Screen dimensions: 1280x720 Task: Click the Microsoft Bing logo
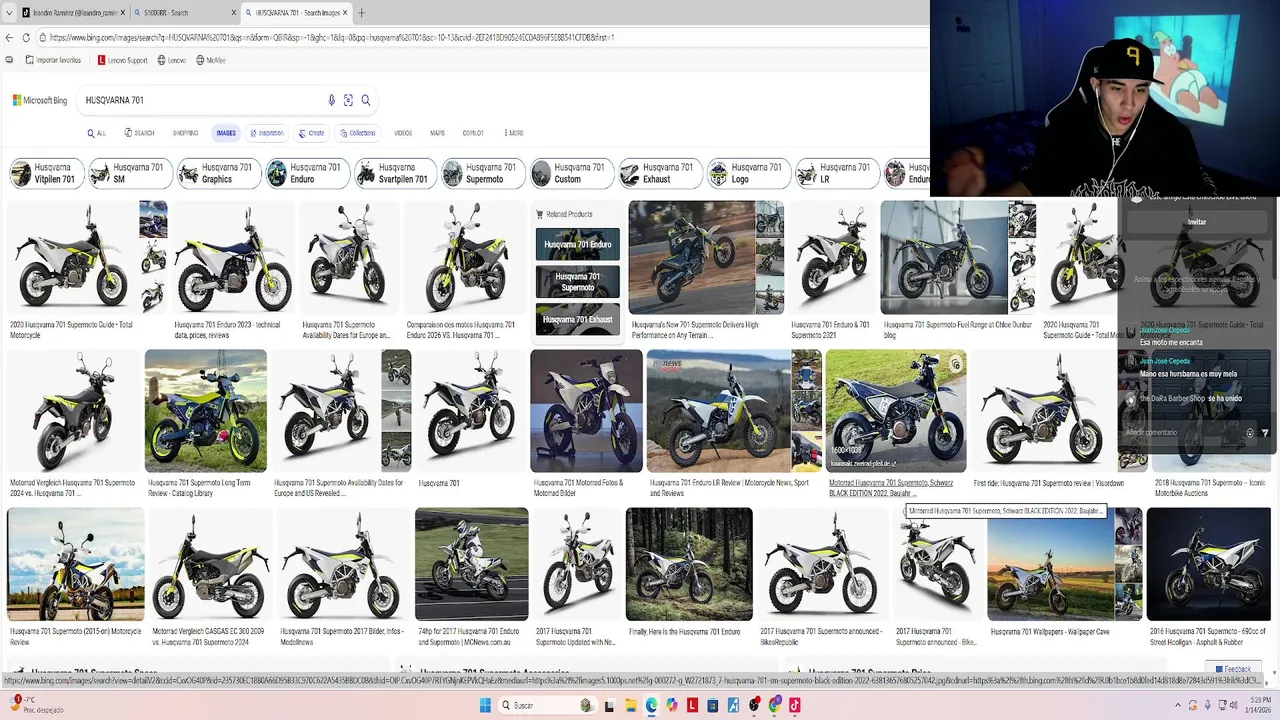coord(40,100)
